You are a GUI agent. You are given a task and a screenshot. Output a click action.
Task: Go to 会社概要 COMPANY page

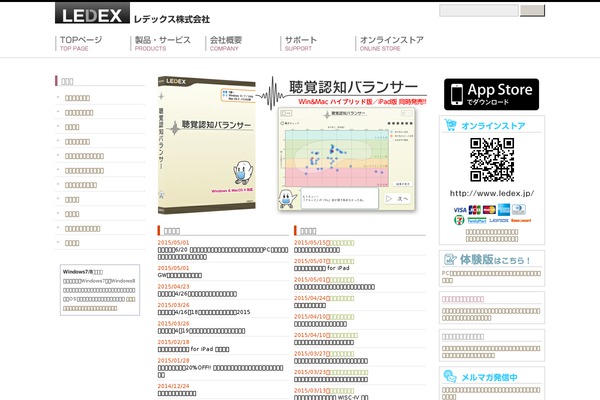[x=226, y=43]
